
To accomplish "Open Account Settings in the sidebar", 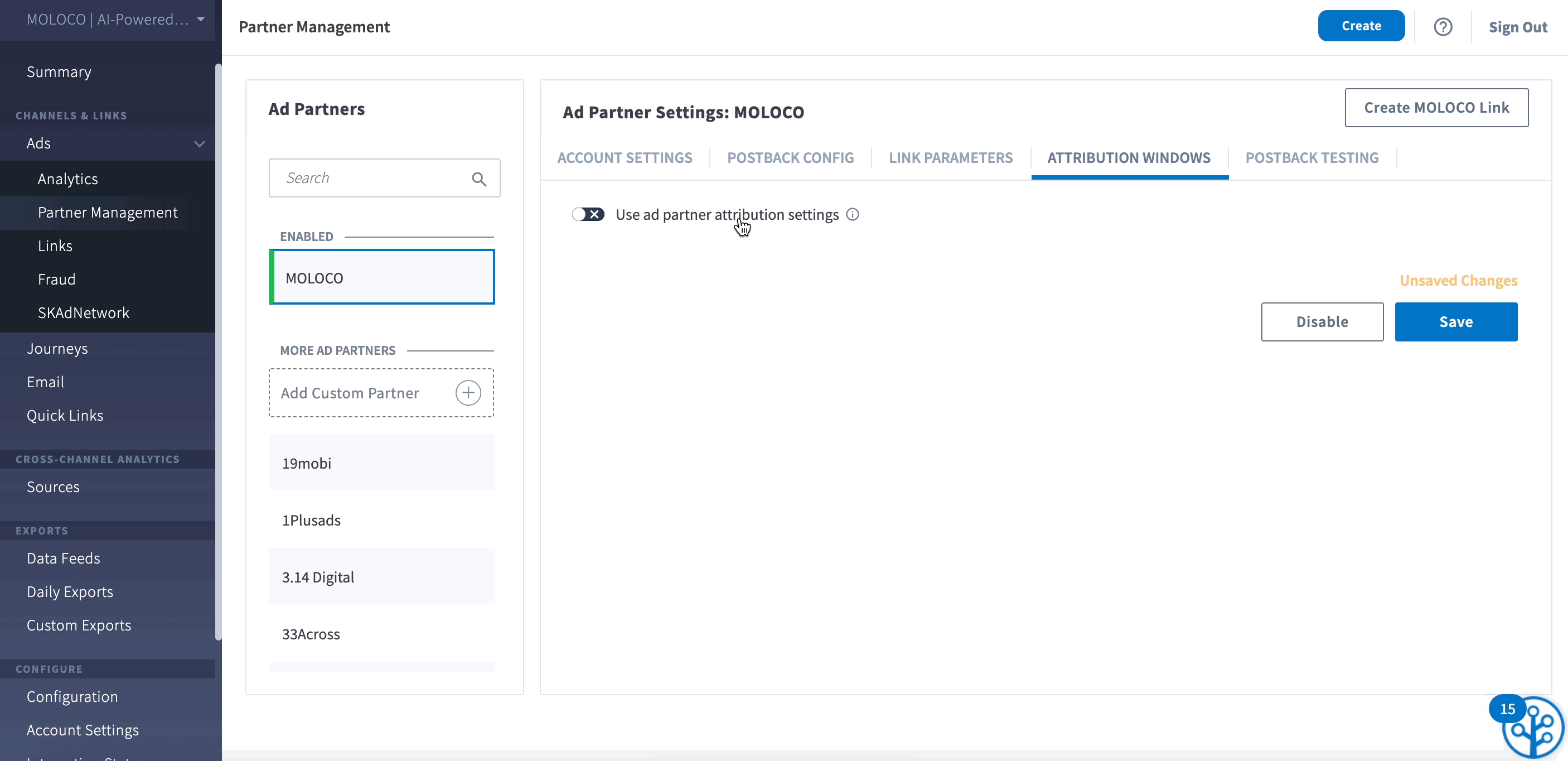I will coord(83,730).
